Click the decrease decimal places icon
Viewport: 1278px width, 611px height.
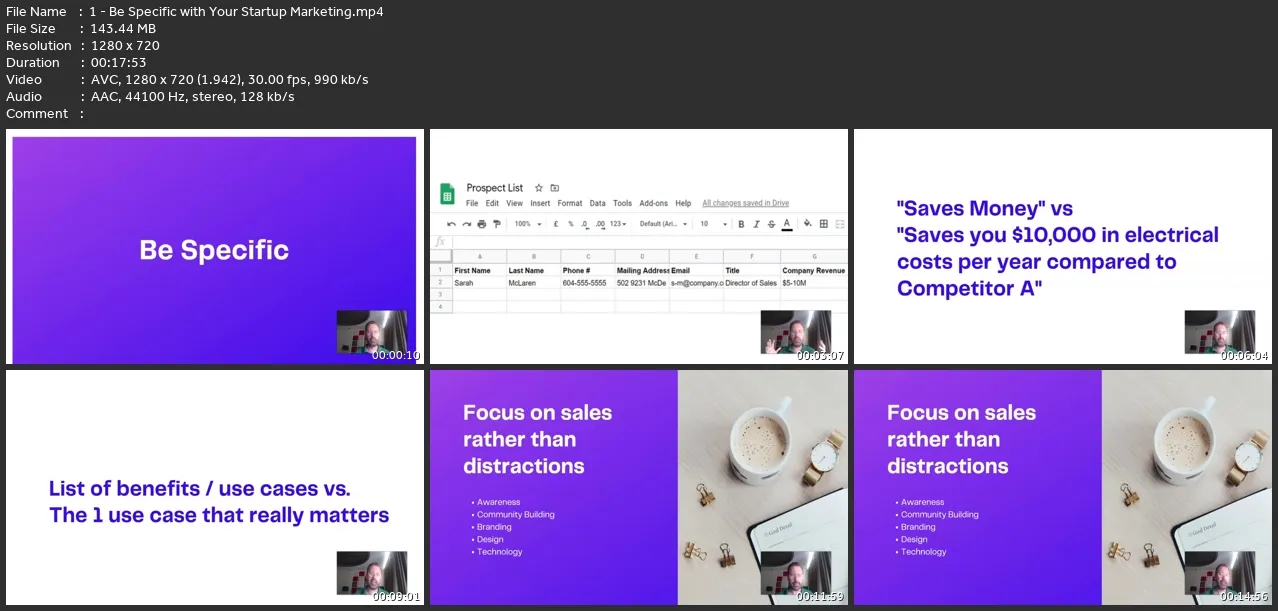(585, 224)
